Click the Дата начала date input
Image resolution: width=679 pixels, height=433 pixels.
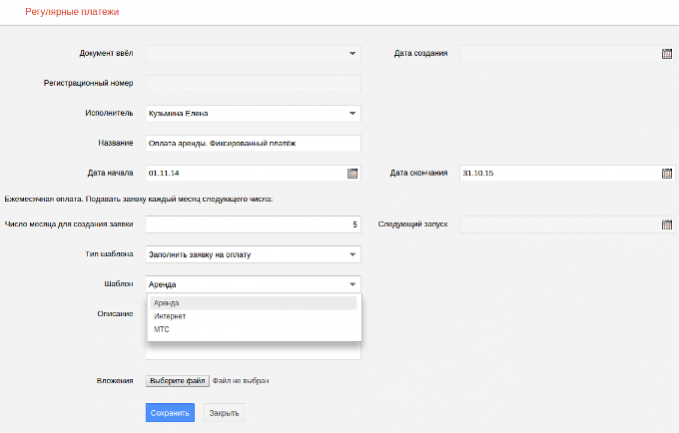244,173
